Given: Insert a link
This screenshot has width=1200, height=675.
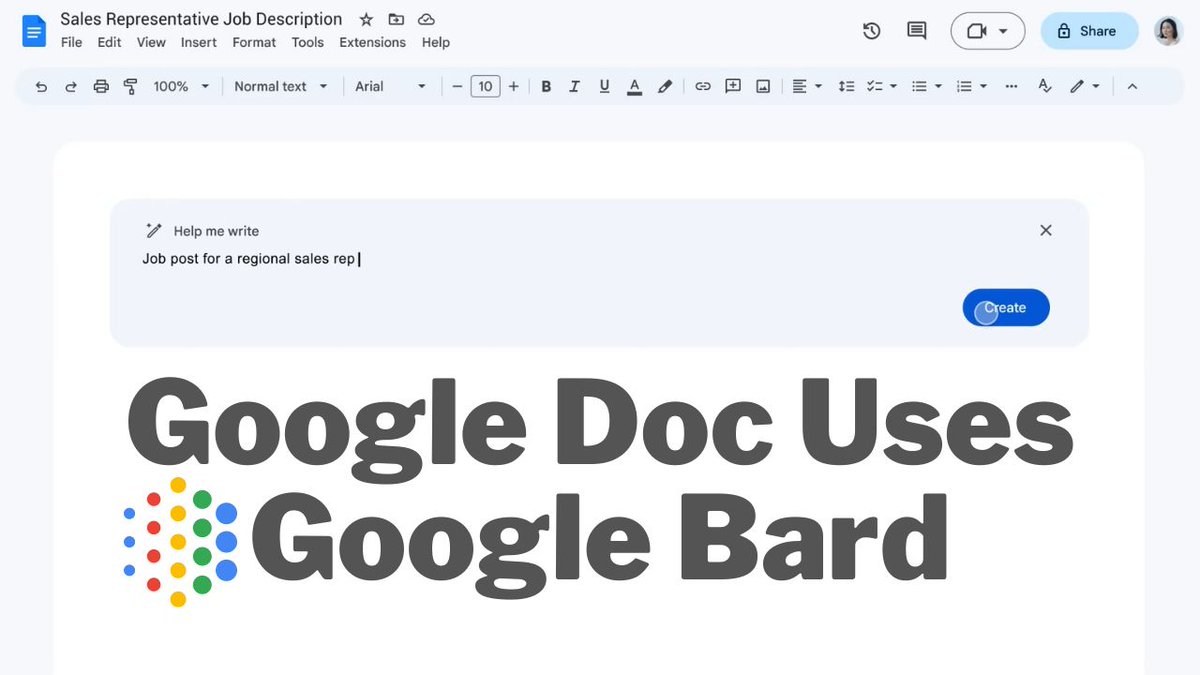Looking at the screenshot, I should click(703, 87).
